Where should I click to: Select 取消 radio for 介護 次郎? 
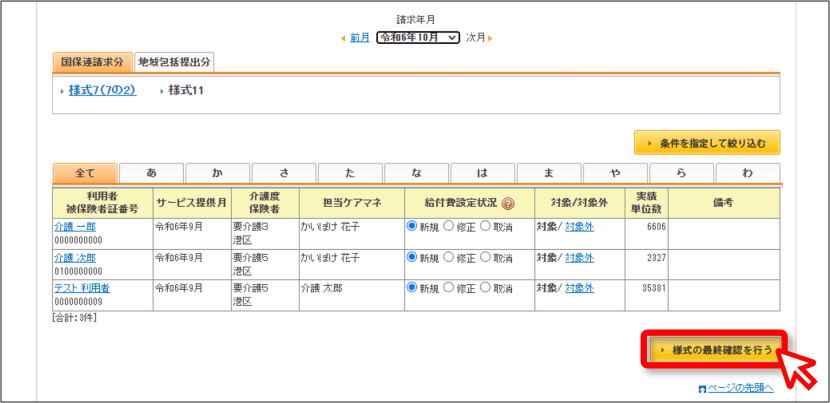tap(485, 257)
